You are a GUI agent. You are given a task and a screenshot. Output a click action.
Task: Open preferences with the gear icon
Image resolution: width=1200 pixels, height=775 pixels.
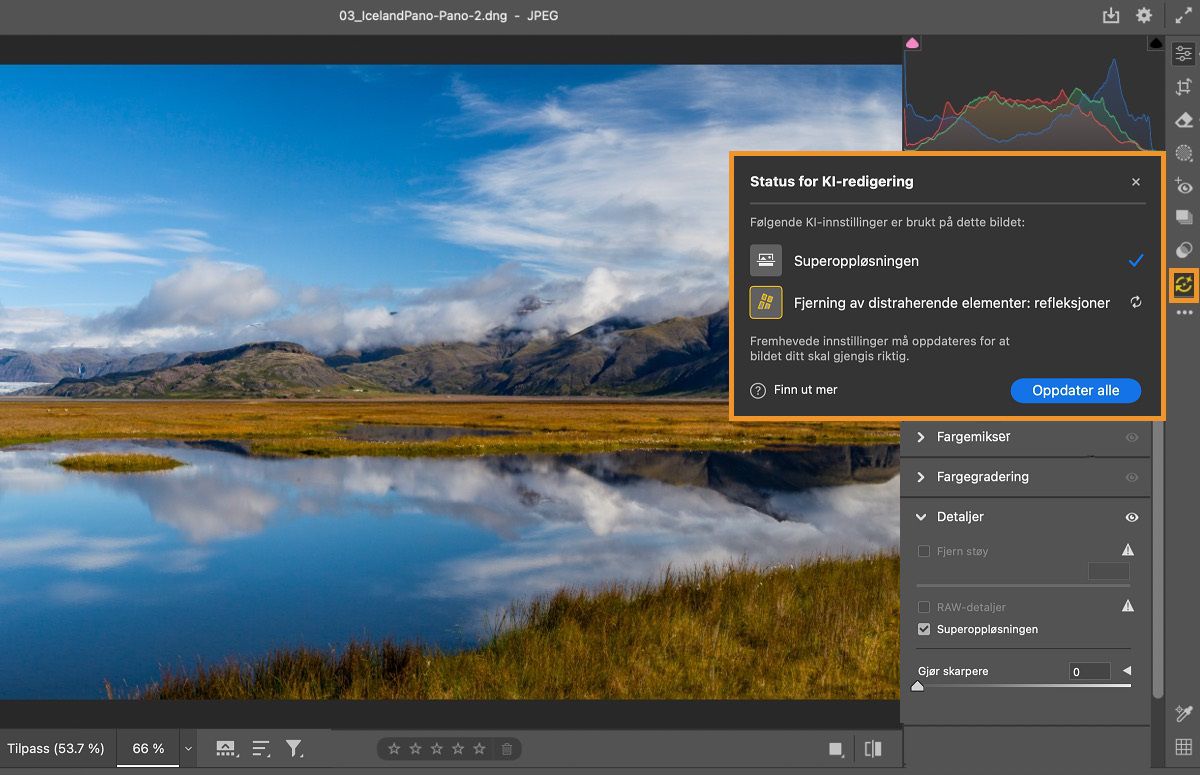pos(1144,16)
